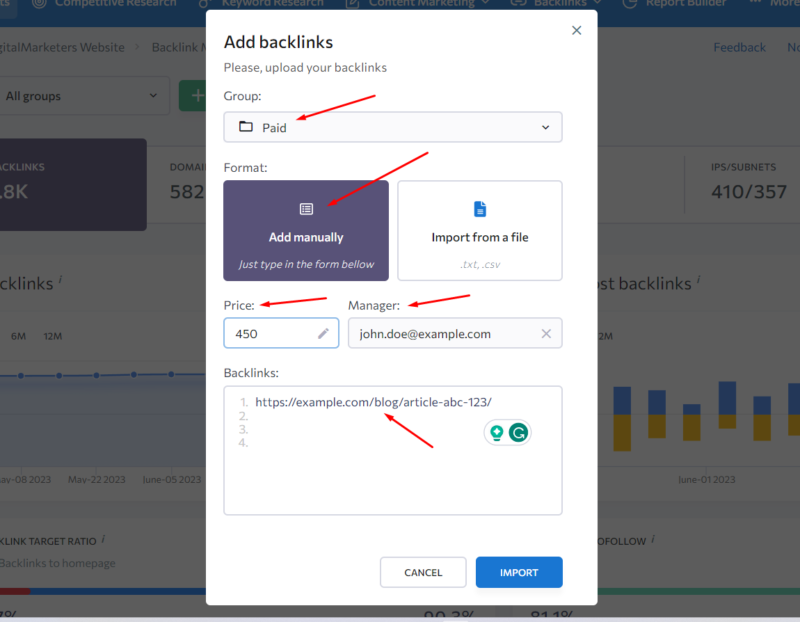Click the info icon next to lost backlinks heading
This screenshot has width=800, height=622.
point(698,279)
